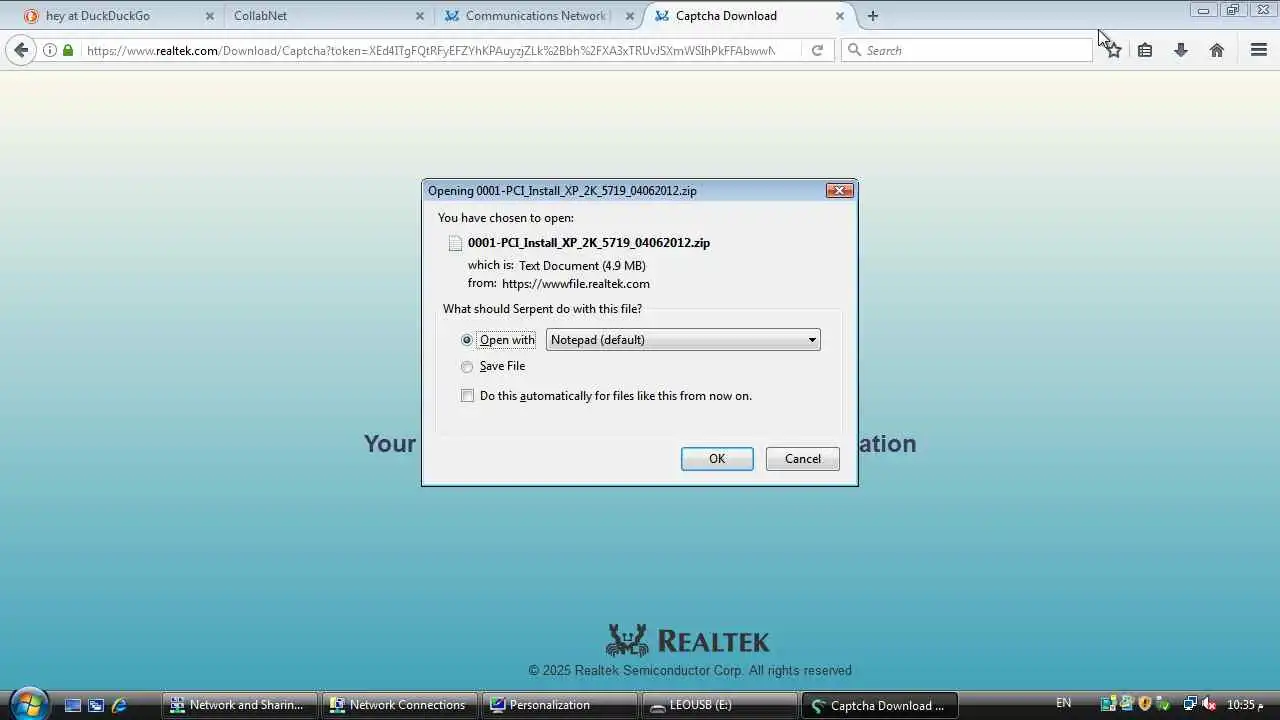This screenshot has width=1280, height=720.
Task: Click 'Text Document (4.9 MB)' text
Action: [x=582, y=266]
